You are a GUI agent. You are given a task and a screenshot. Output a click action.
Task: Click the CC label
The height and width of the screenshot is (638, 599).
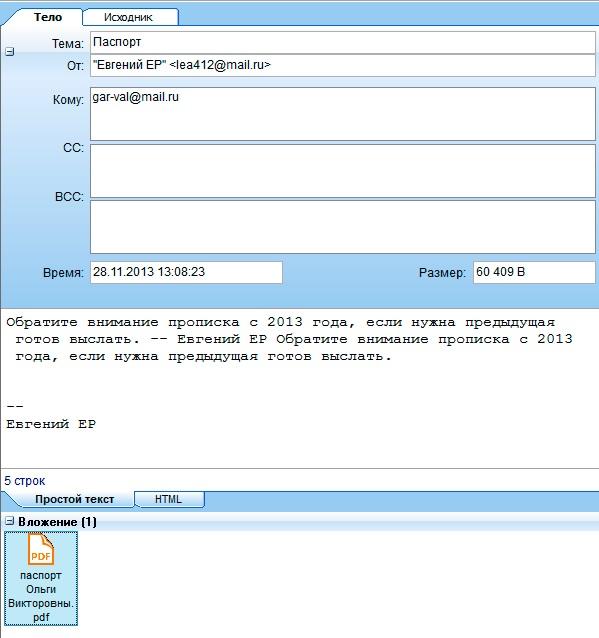pyautogui.click(x=73, y=148)
